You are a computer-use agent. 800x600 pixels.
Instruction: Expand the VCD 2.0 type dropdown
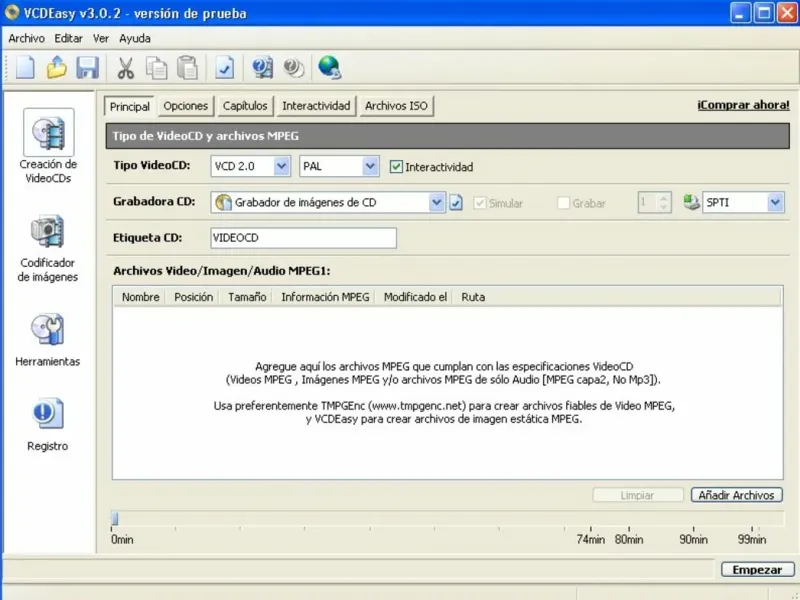[x=282, y=166]
